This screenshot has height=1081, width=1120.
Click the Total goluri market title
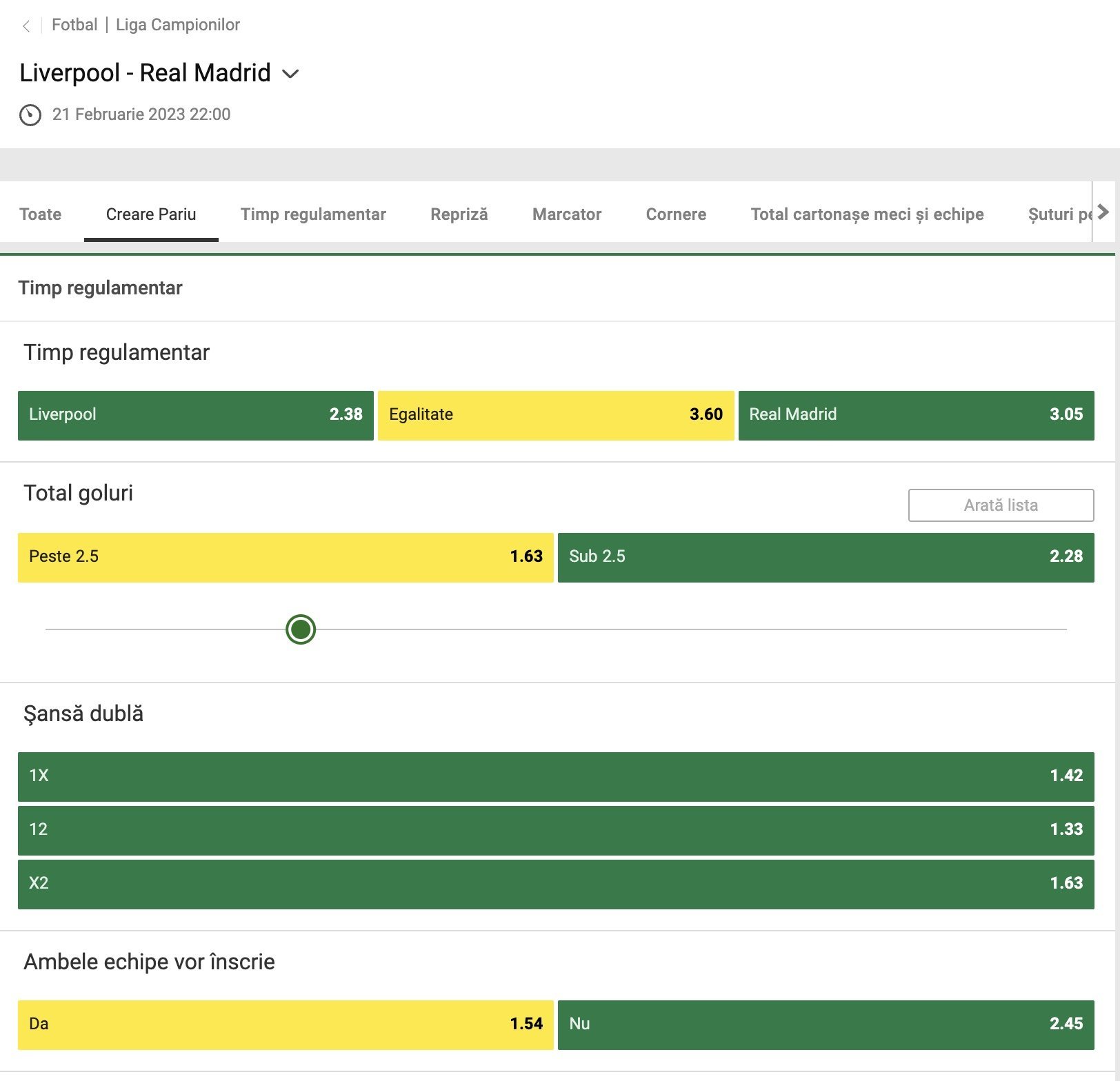pyautogui.click(x=79, y=493)
